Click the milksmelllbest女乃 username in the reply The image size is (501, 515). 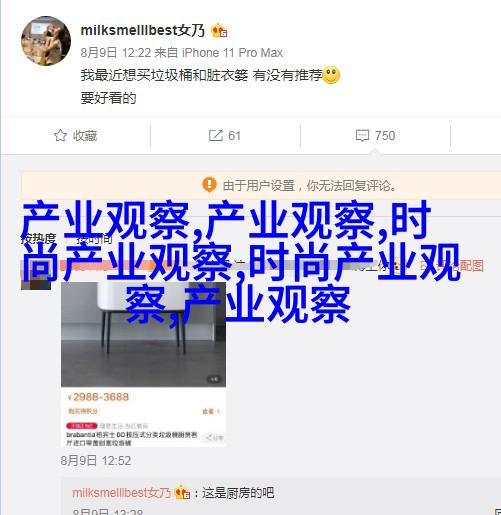click(x=122, y=493)
